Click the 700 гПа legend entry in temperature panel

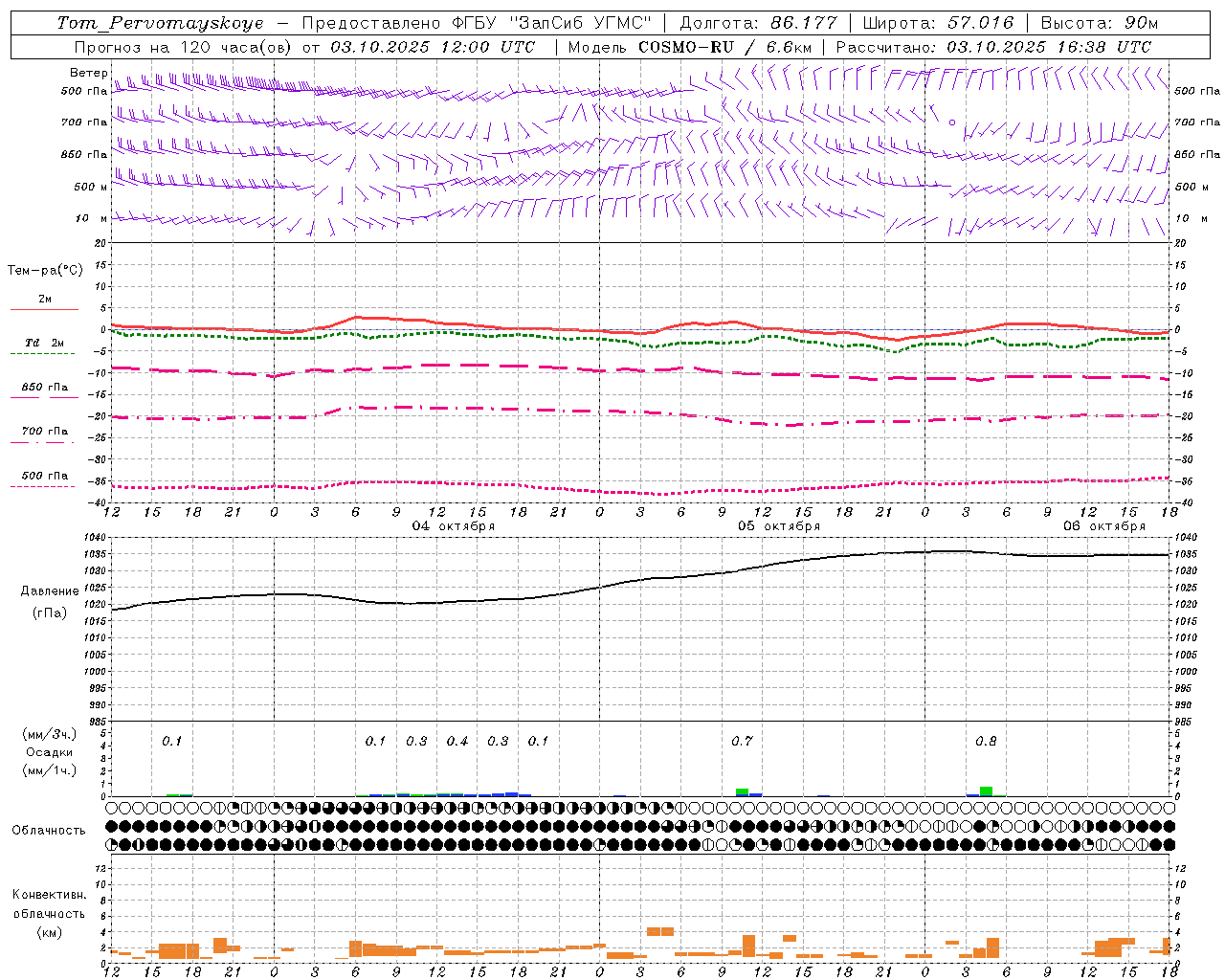tap(45, 432)
